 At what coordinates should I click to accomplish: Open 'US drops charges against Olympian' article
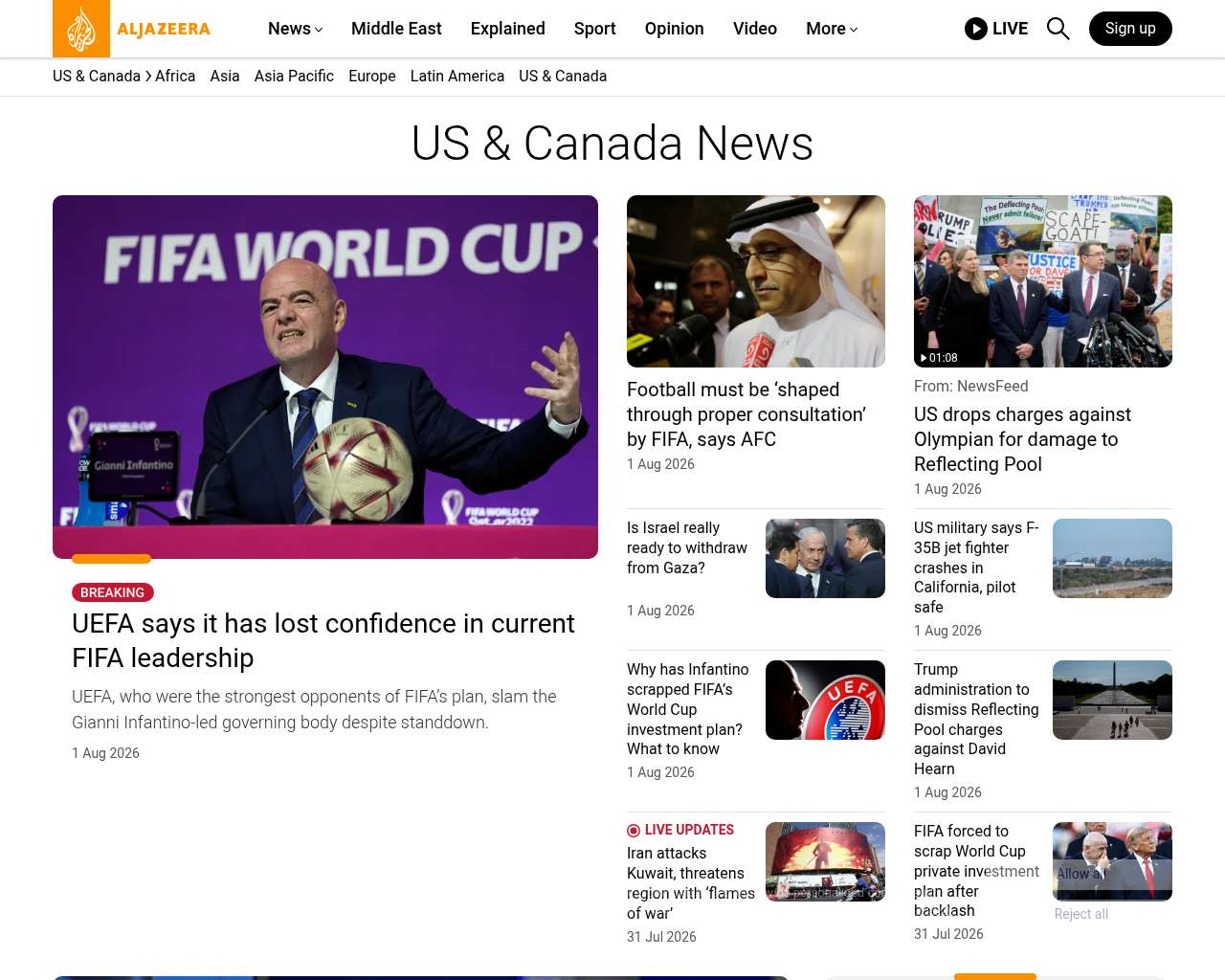(x=1022, y=439)
